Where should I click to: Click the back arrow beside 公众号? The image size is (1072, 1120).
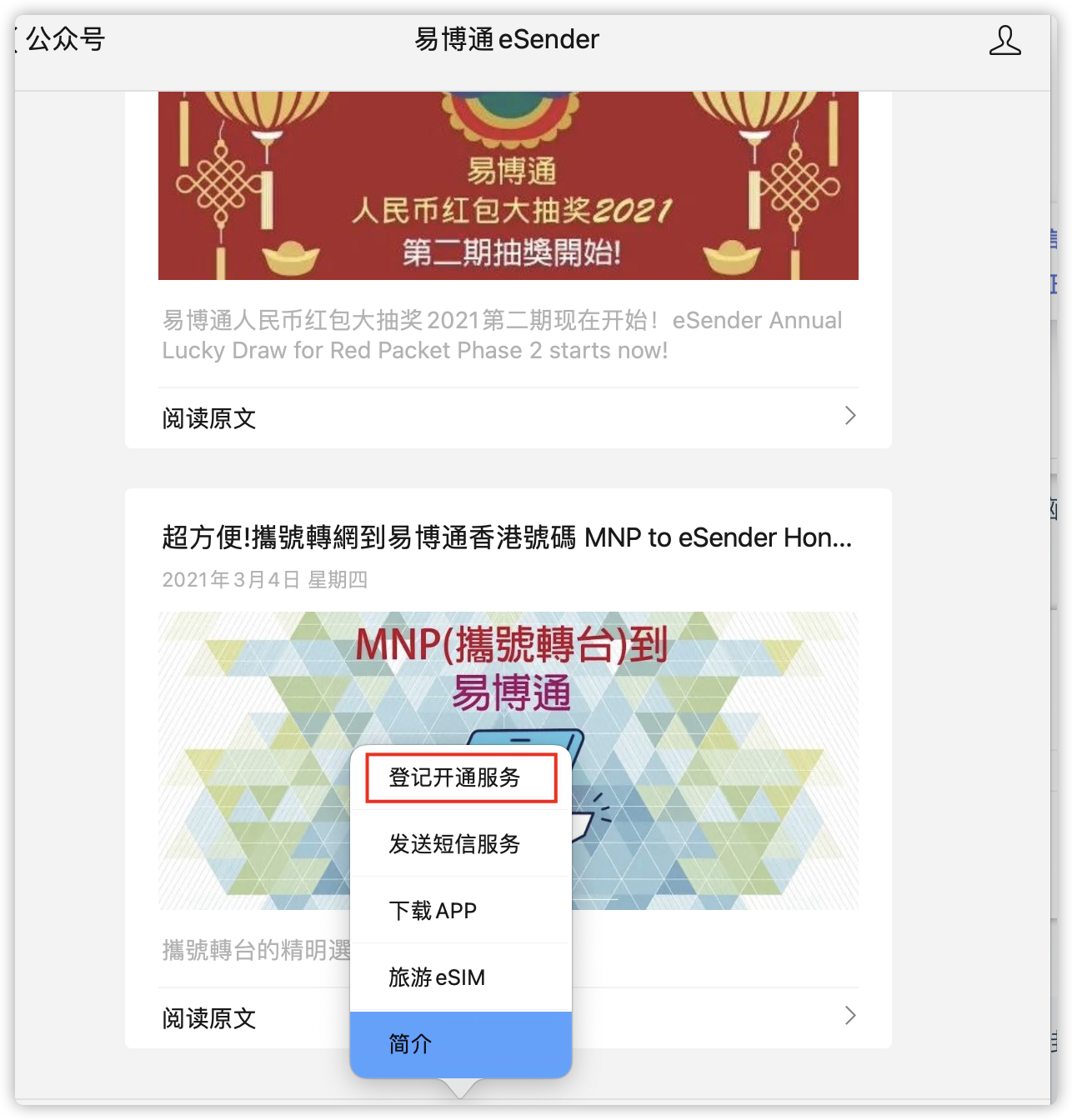(17, 39)
